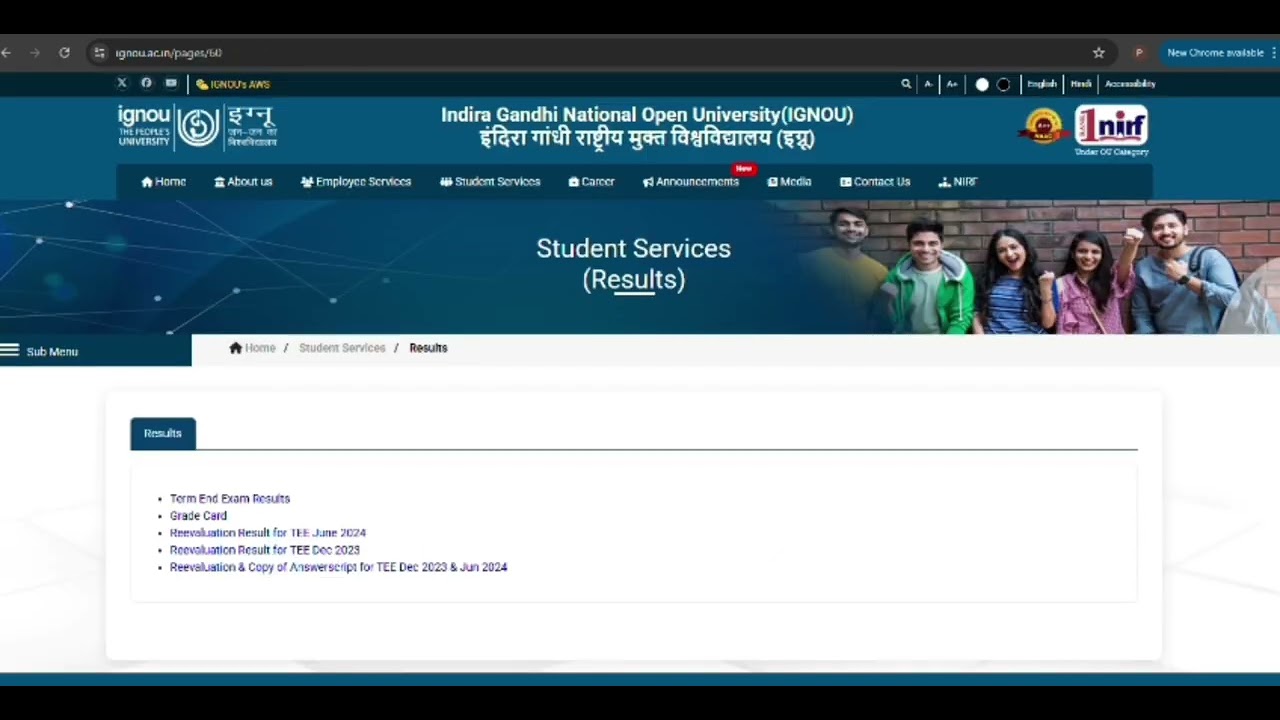
Task: Open the Chrome three-dot menu
Action: [x=1274, y=53]
